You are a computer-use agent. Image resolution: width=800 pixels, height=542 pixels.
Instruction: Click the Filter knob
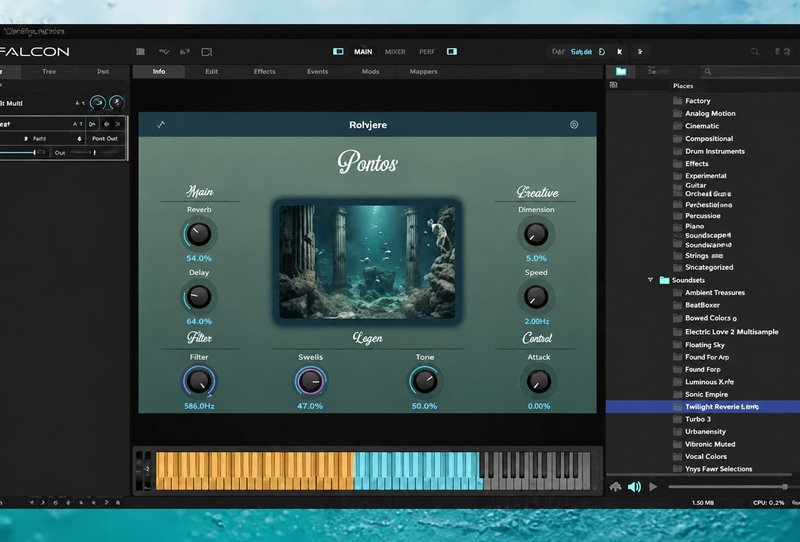coord(199,381)
